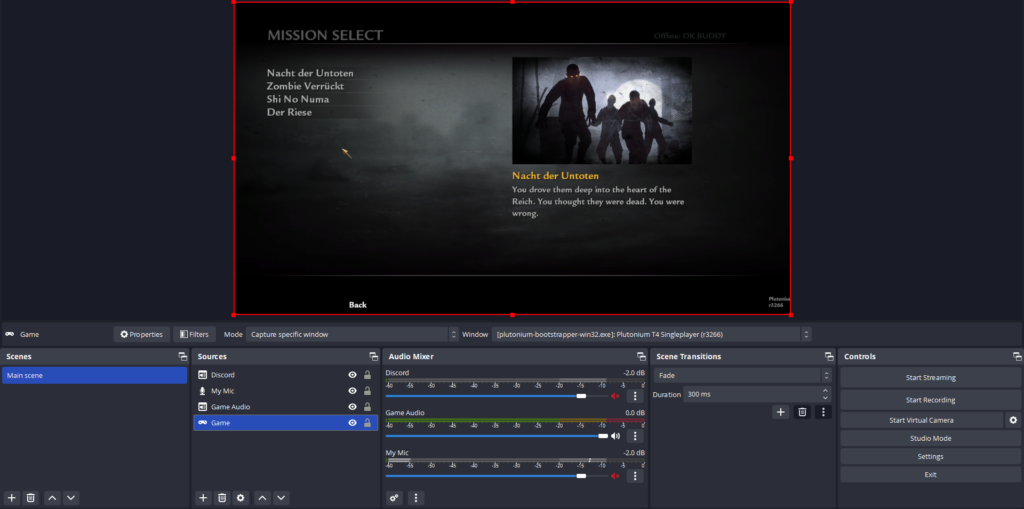Select Main scene in Scenes list
1024x509 pixels.
[x=95, y=375]
